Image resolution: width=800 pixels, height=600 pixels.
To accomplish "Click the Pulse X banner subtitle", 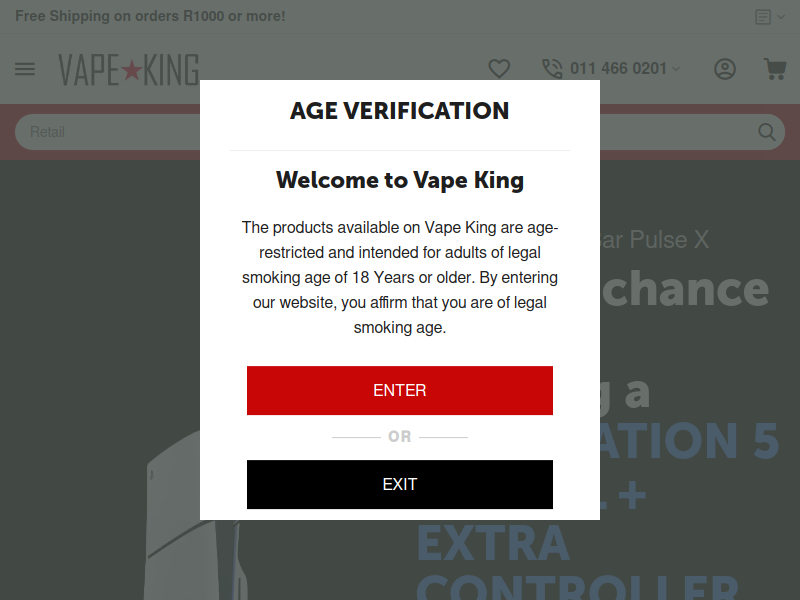I will click(x=655, y=240).
